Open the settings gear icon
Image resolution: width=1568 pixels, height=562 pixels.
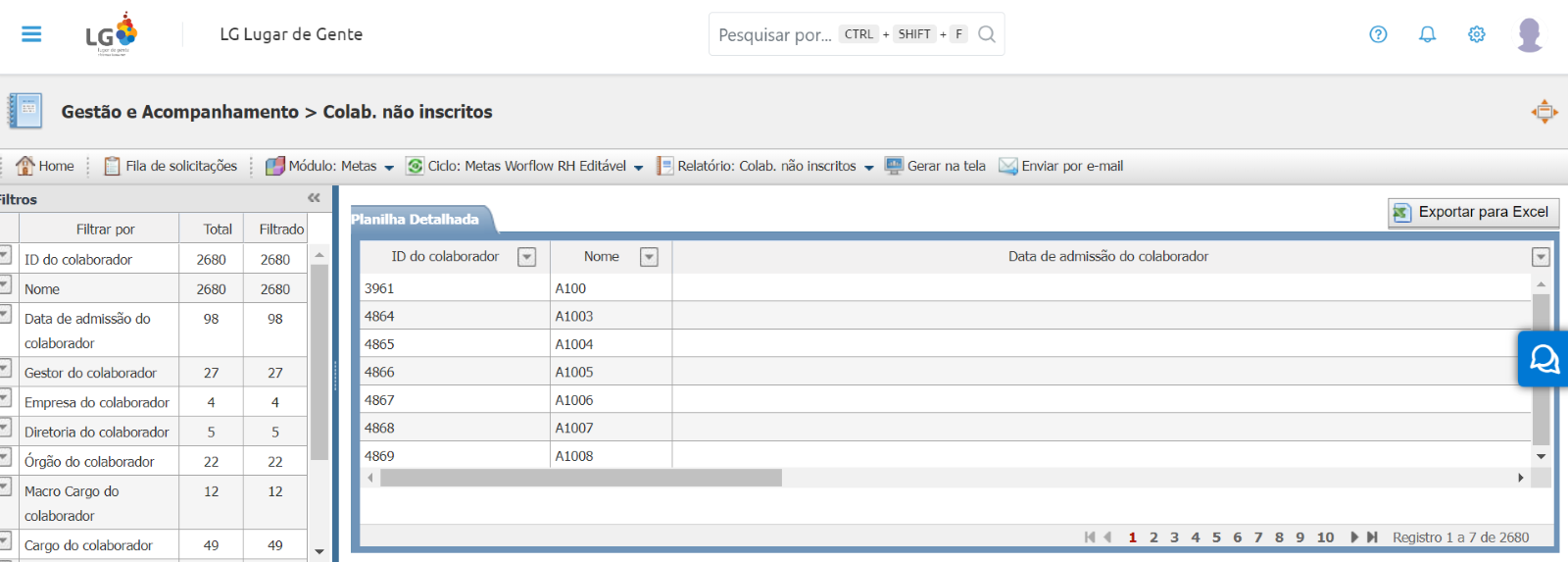1476,34
